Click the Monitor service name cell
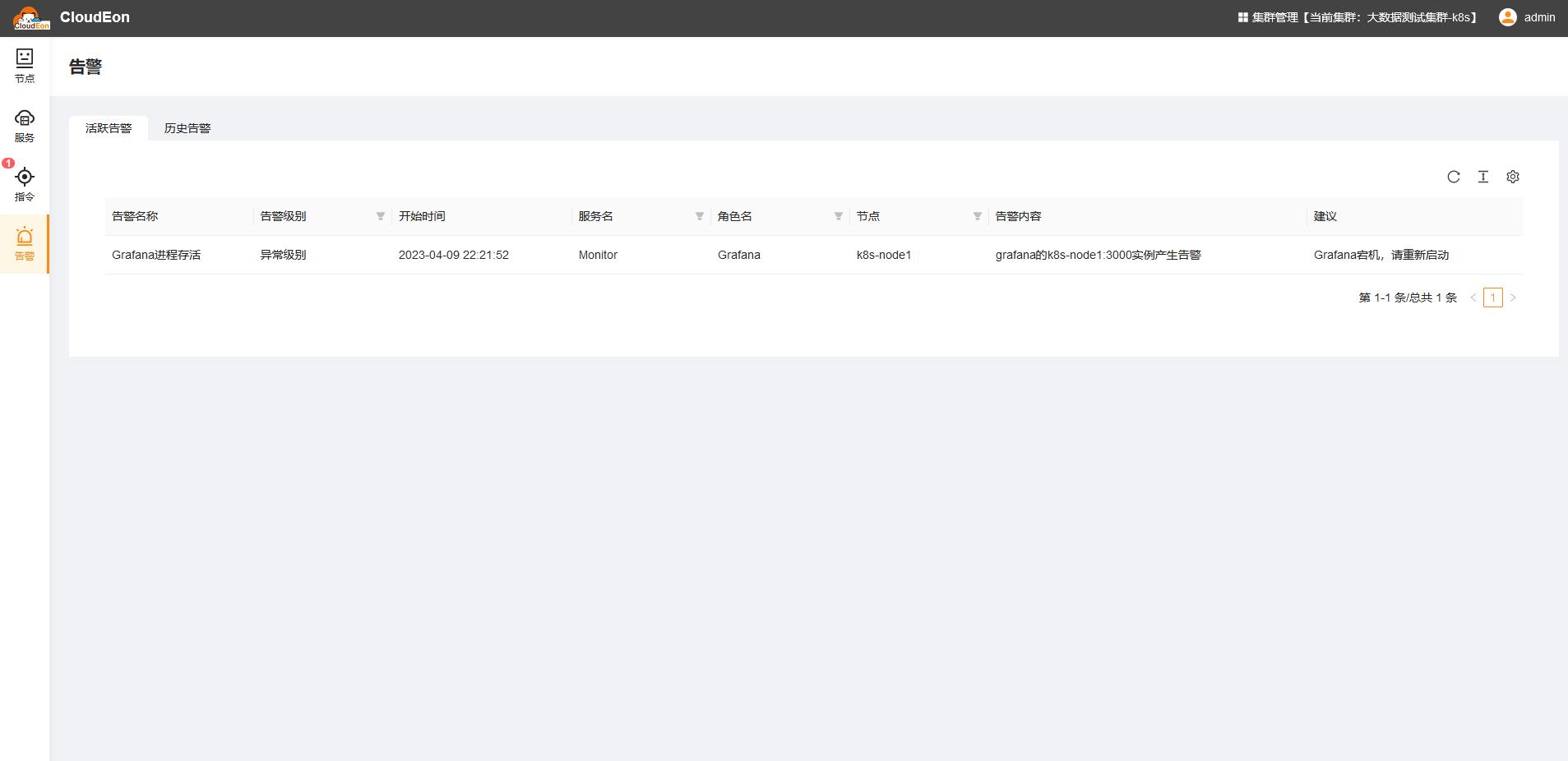This screenshot has width=1568, height=761. [x=598, y=255]
